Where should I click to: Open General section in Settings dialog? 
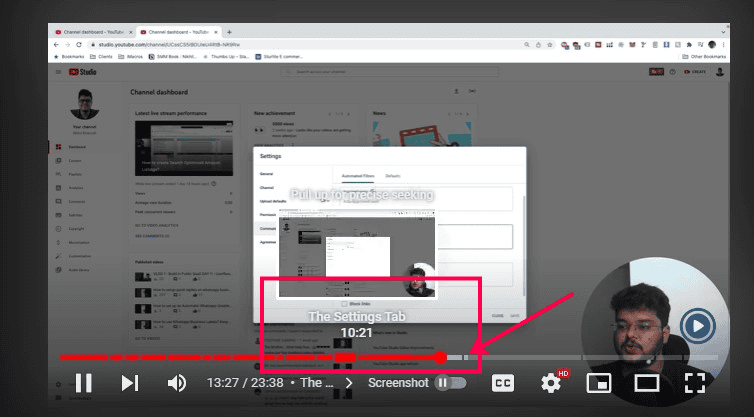pyautogui.click(x=267, y=174)
